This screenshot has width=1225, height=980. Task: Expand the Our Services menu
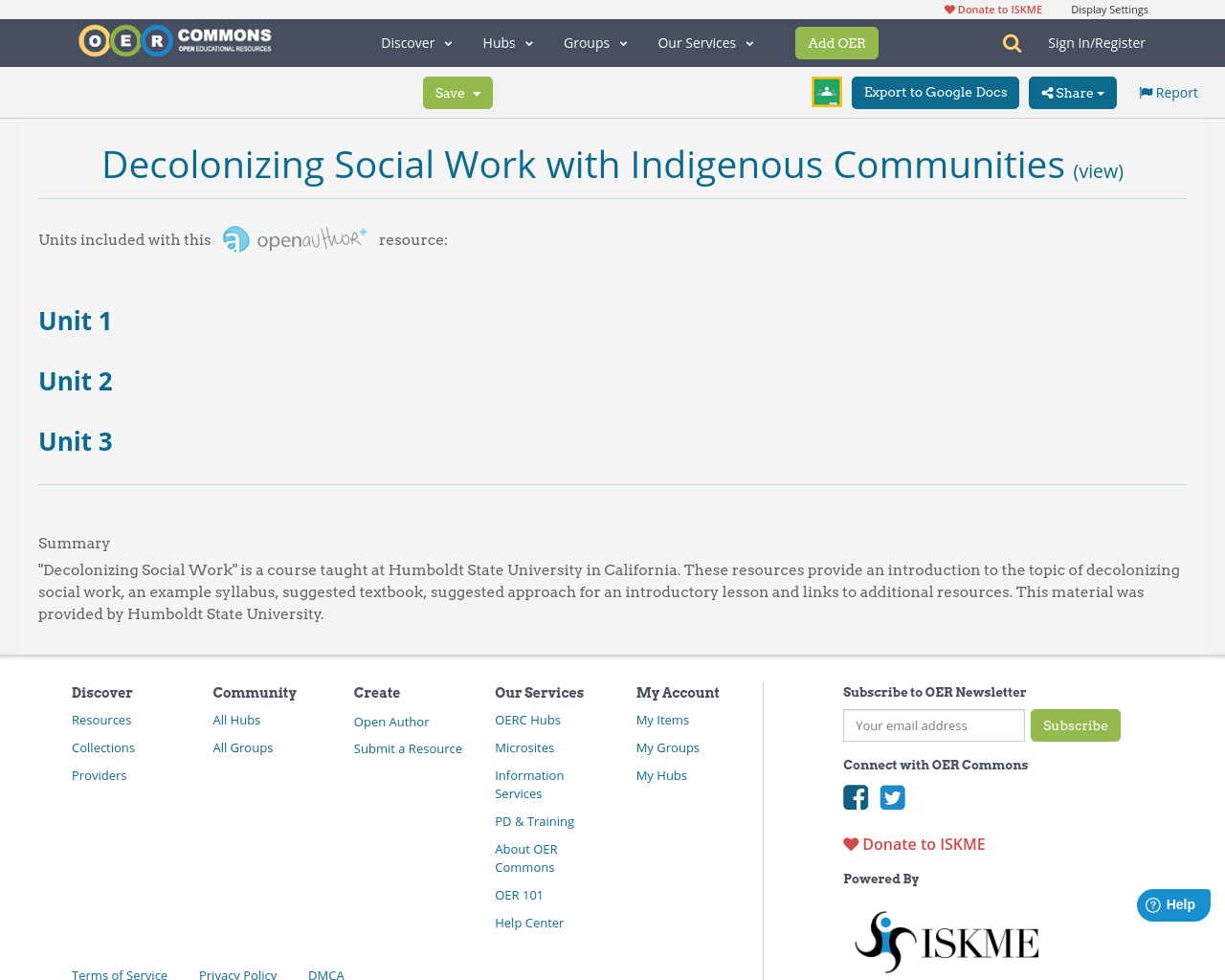tap(705, 42)
